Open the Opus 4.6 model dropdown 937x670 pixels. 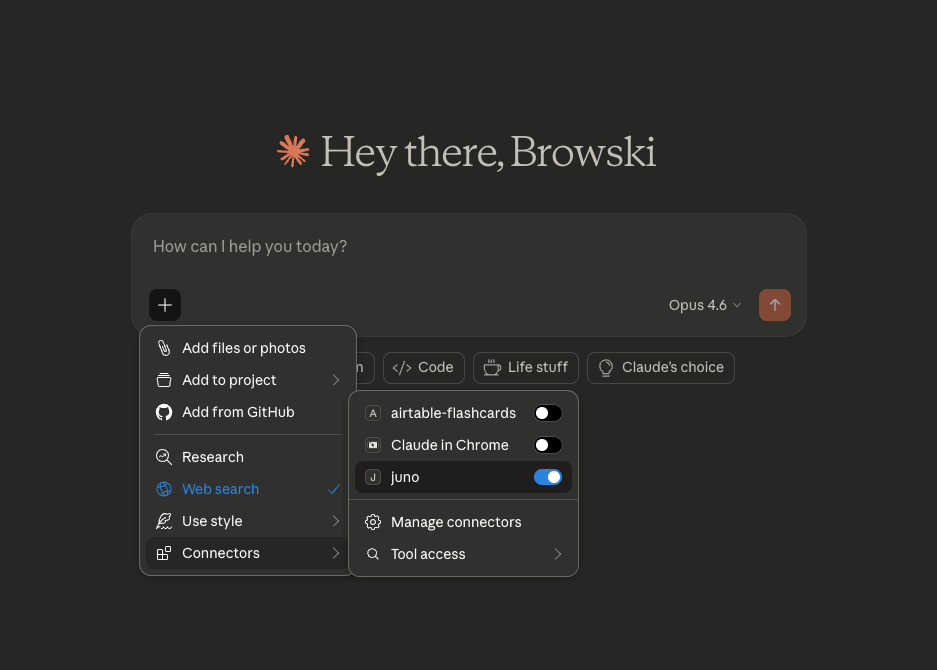point(705,305)
